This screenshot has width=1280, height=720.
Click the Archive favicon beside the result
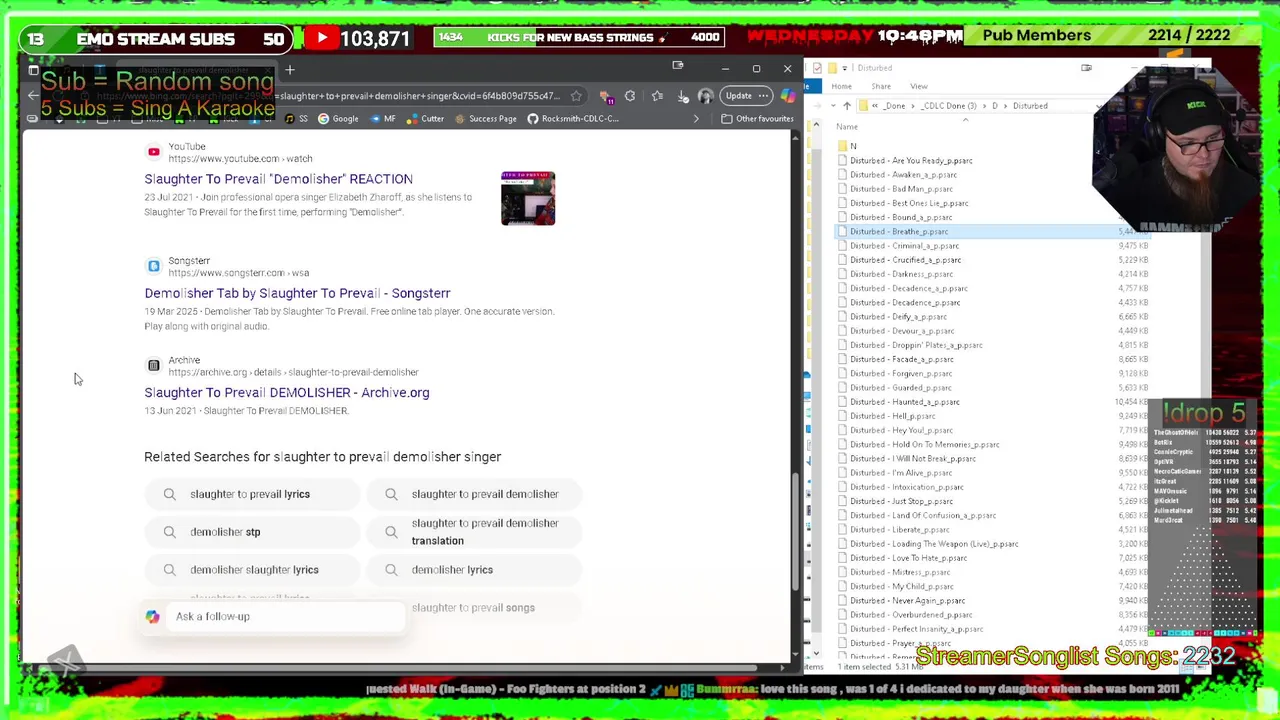[x=153, y=365]
